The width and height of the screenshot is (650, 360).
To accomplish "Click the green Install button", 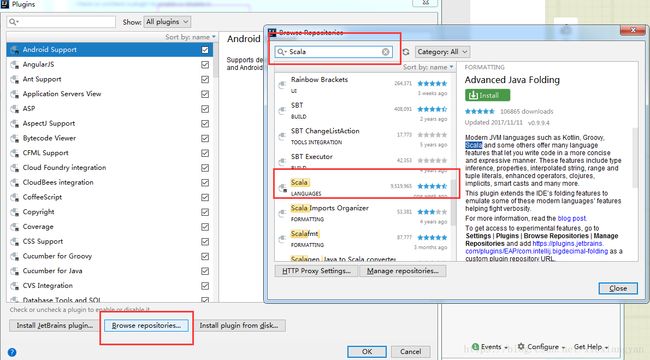I will (x=488, y=95).
